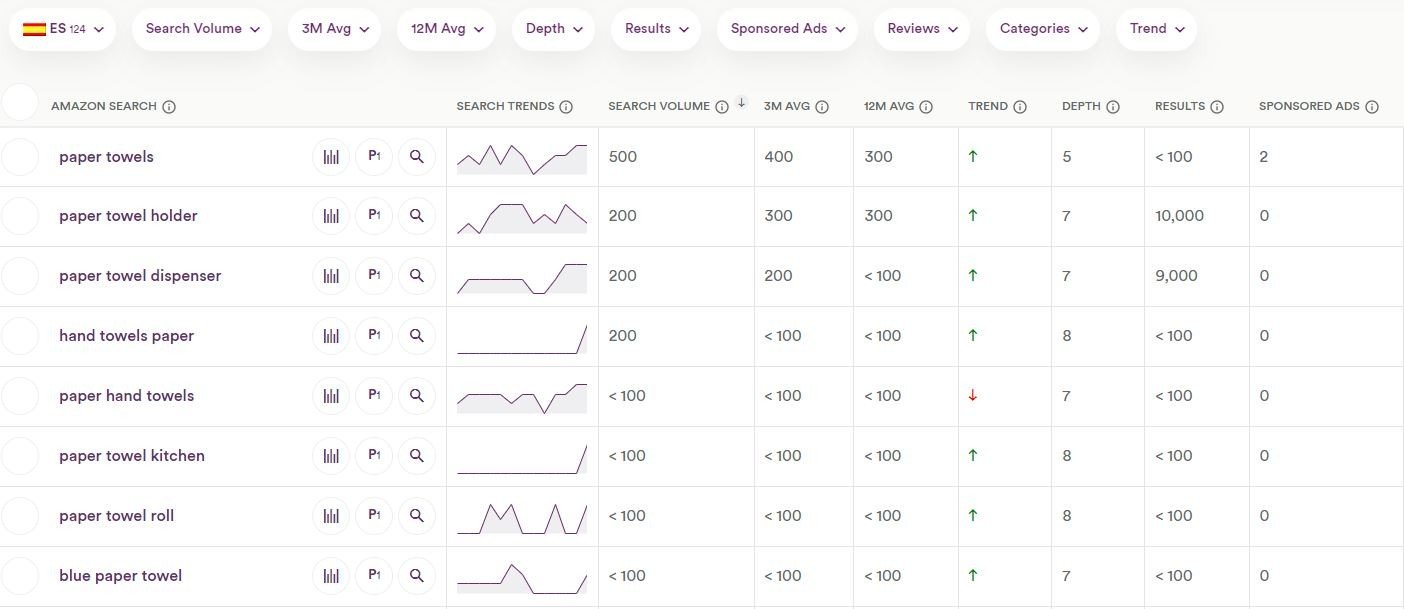
Task: Open bar chart icon for hand towels paper
Action: [x=331, y=336]
